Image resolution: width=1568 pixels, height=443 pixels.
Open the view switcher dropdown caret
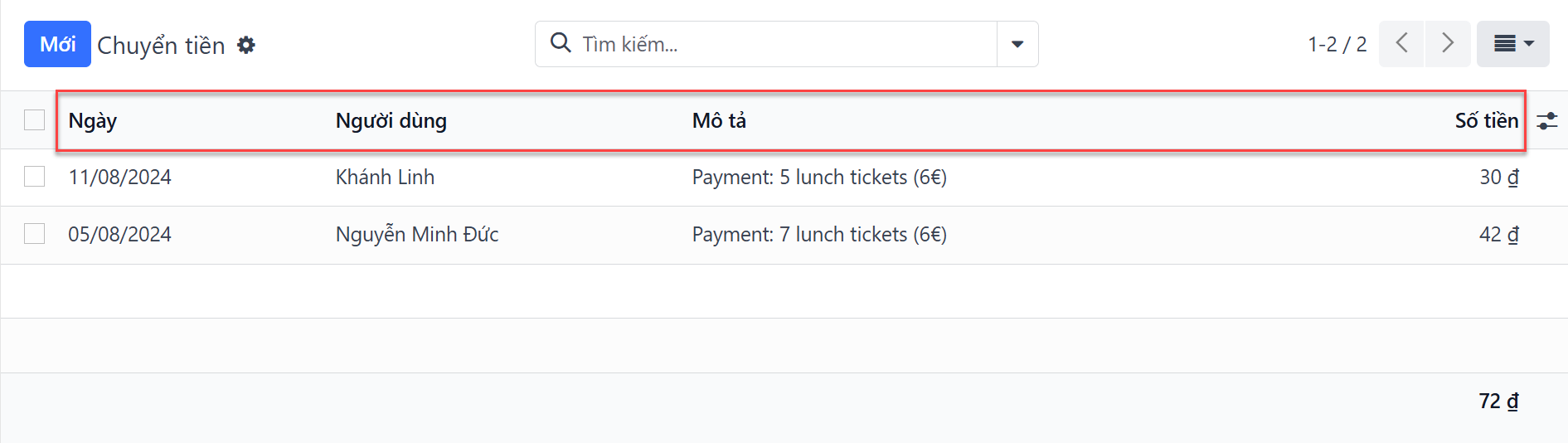(x=1529, y=44)
